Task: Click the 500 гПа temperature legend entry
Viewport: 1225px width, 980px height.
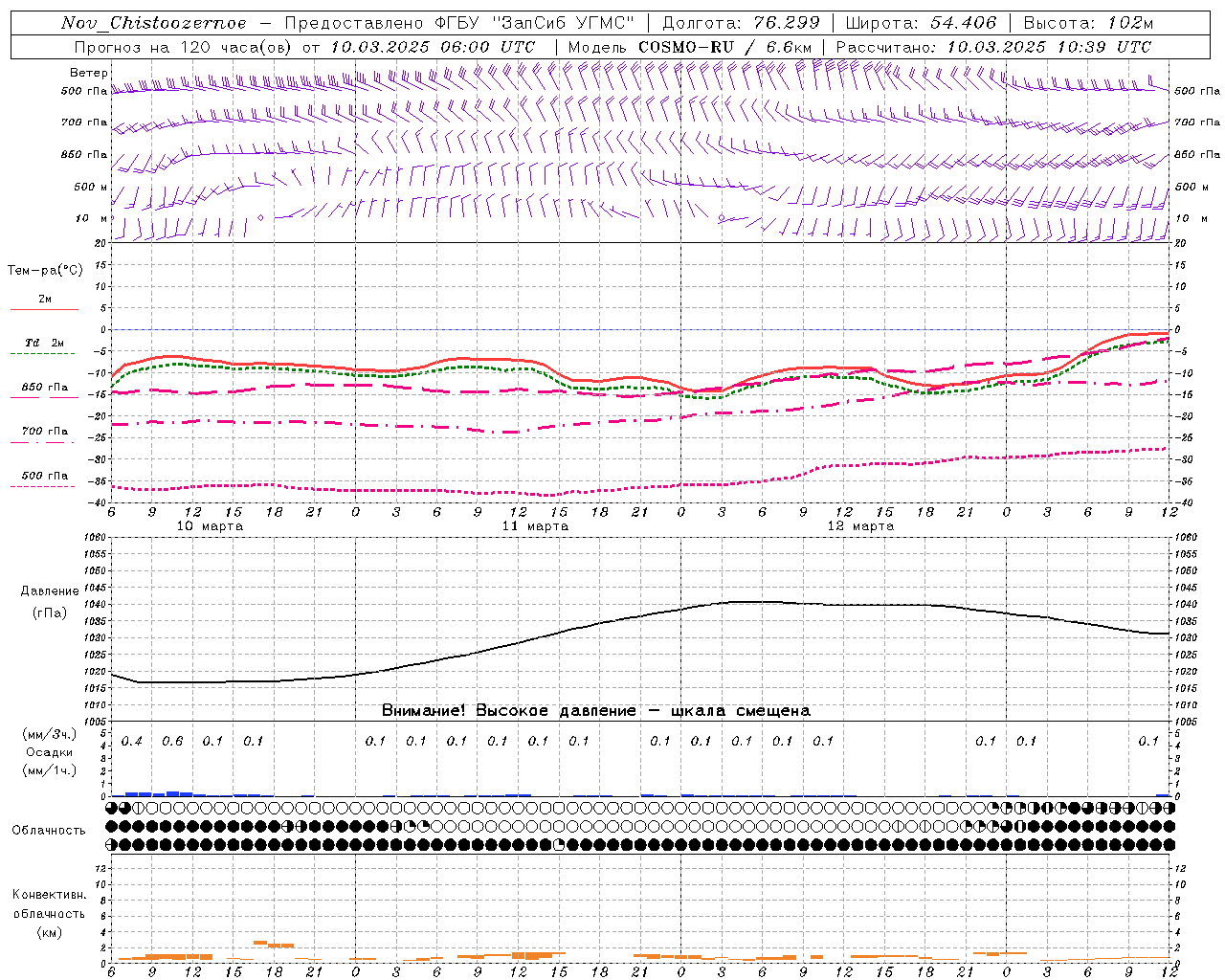Action: [45, 476]
